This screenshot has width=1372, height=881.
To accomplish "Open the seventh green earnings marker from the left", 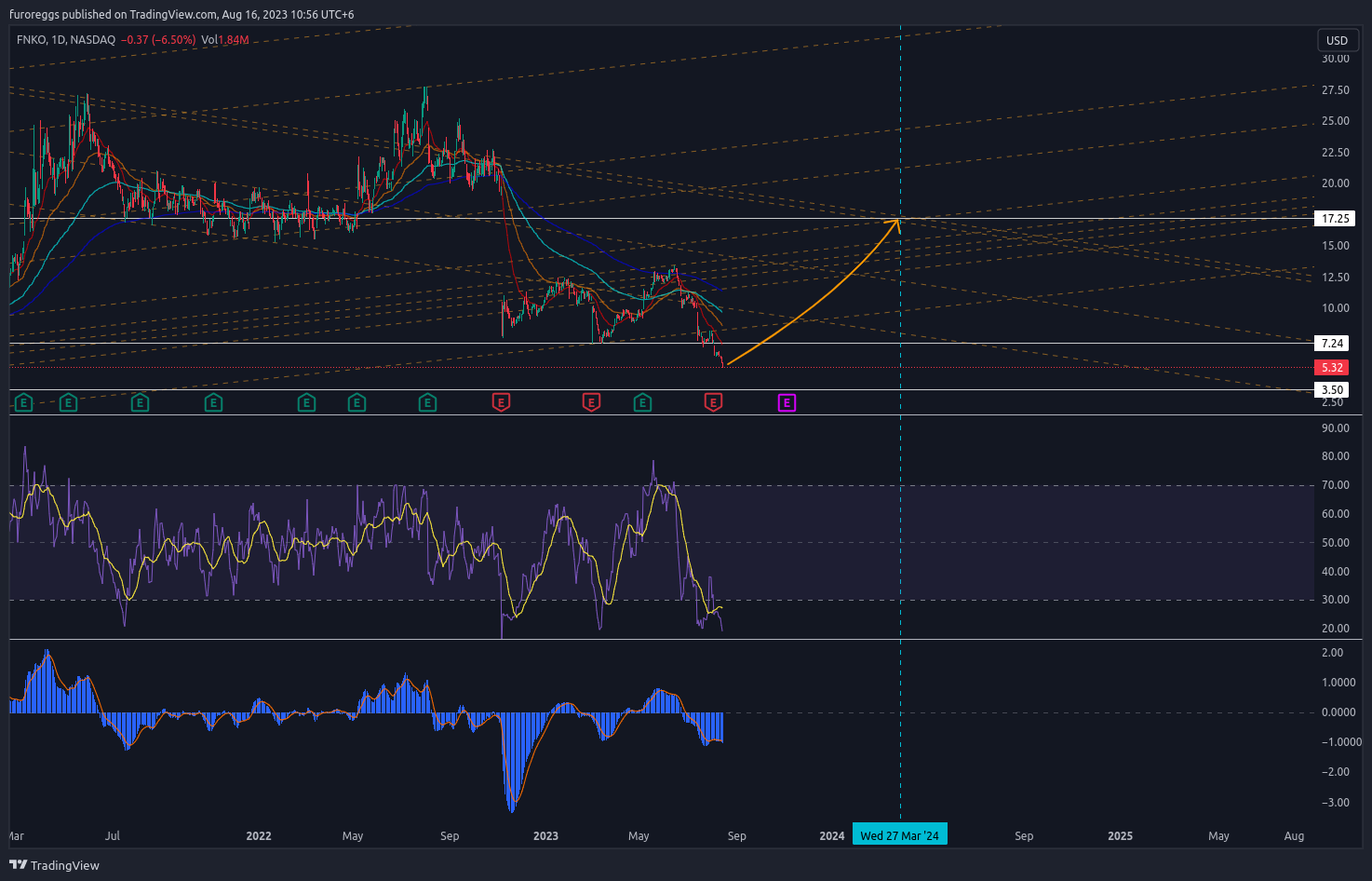I will coord(427,403).
